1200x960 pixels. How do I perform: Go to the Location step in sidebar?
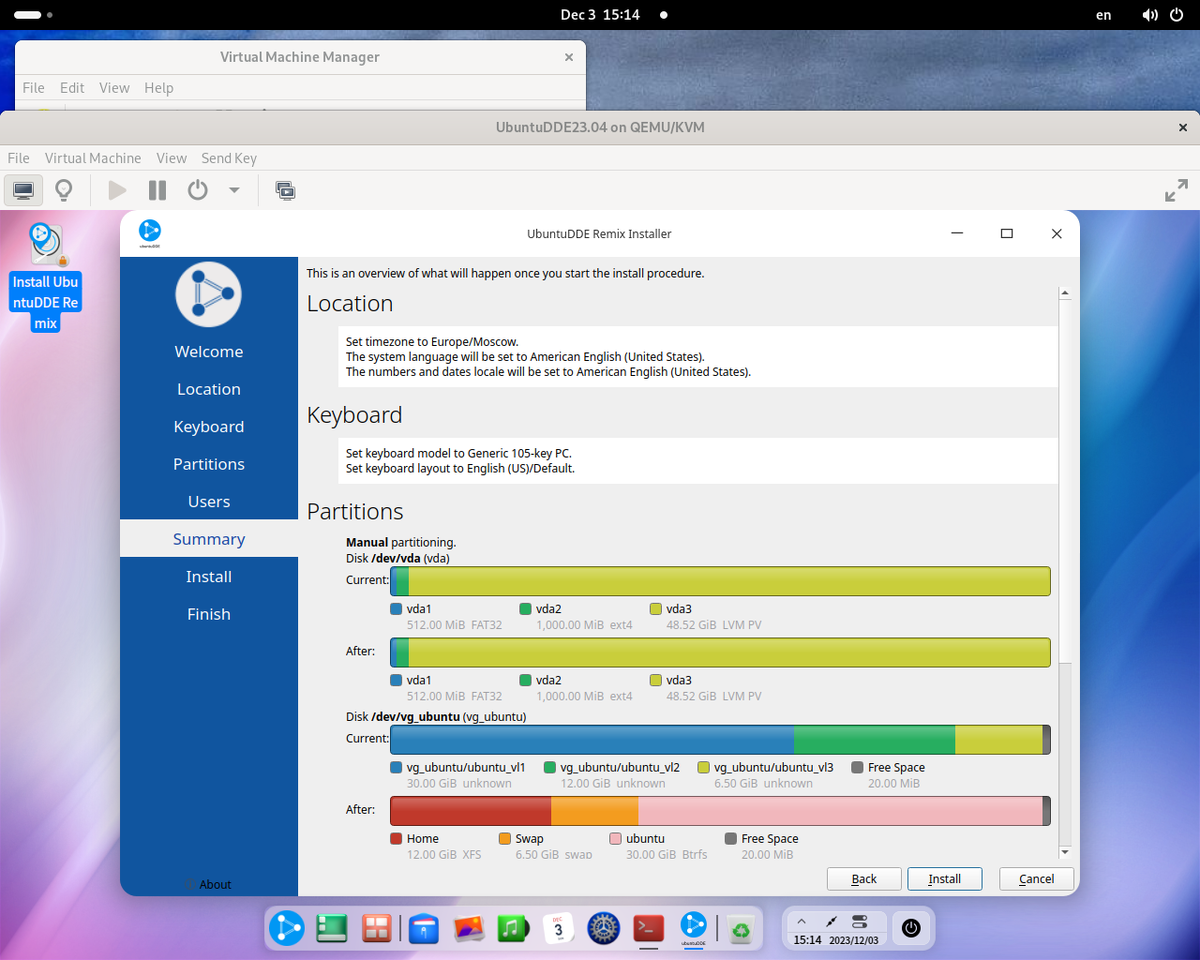(209, 389)
